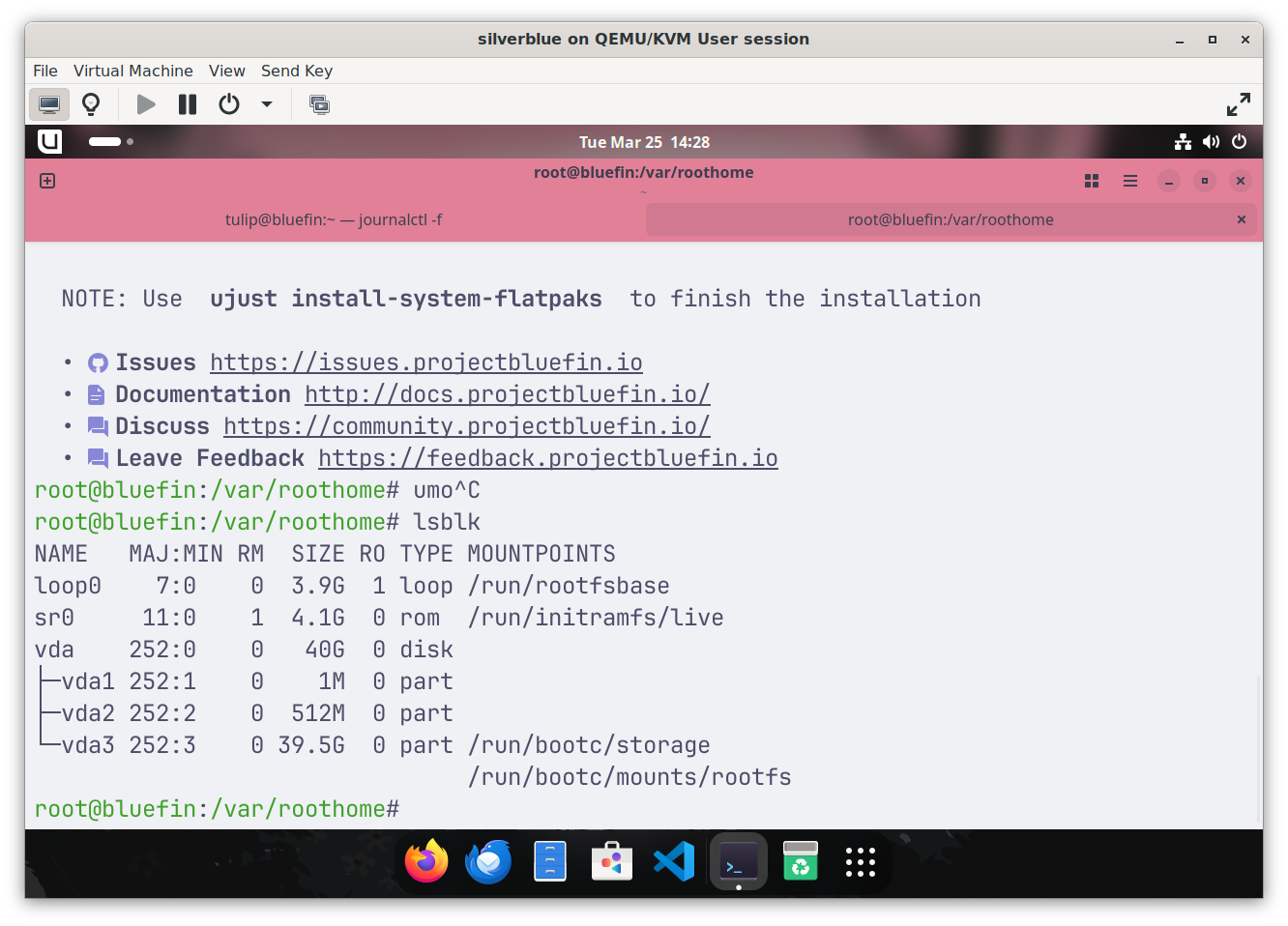Pause the virtual machine

[188, 104]
